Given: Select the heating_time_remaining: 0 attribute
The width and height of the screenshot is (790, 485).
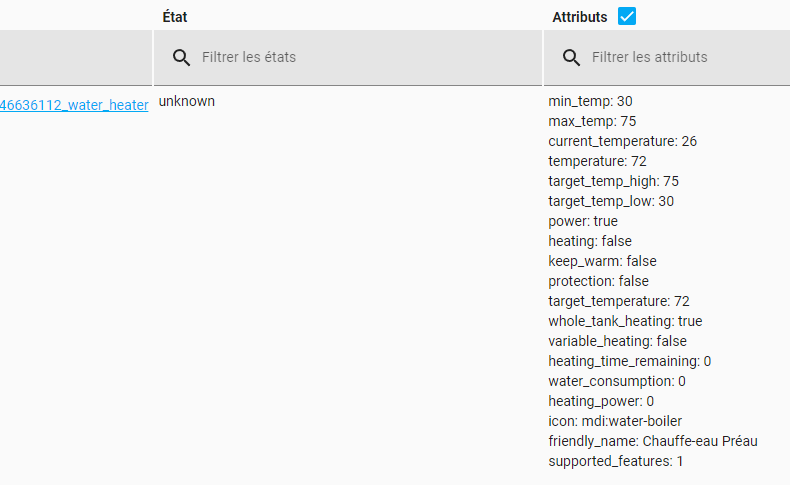Looking at the screenshot, I should [630, 361].
